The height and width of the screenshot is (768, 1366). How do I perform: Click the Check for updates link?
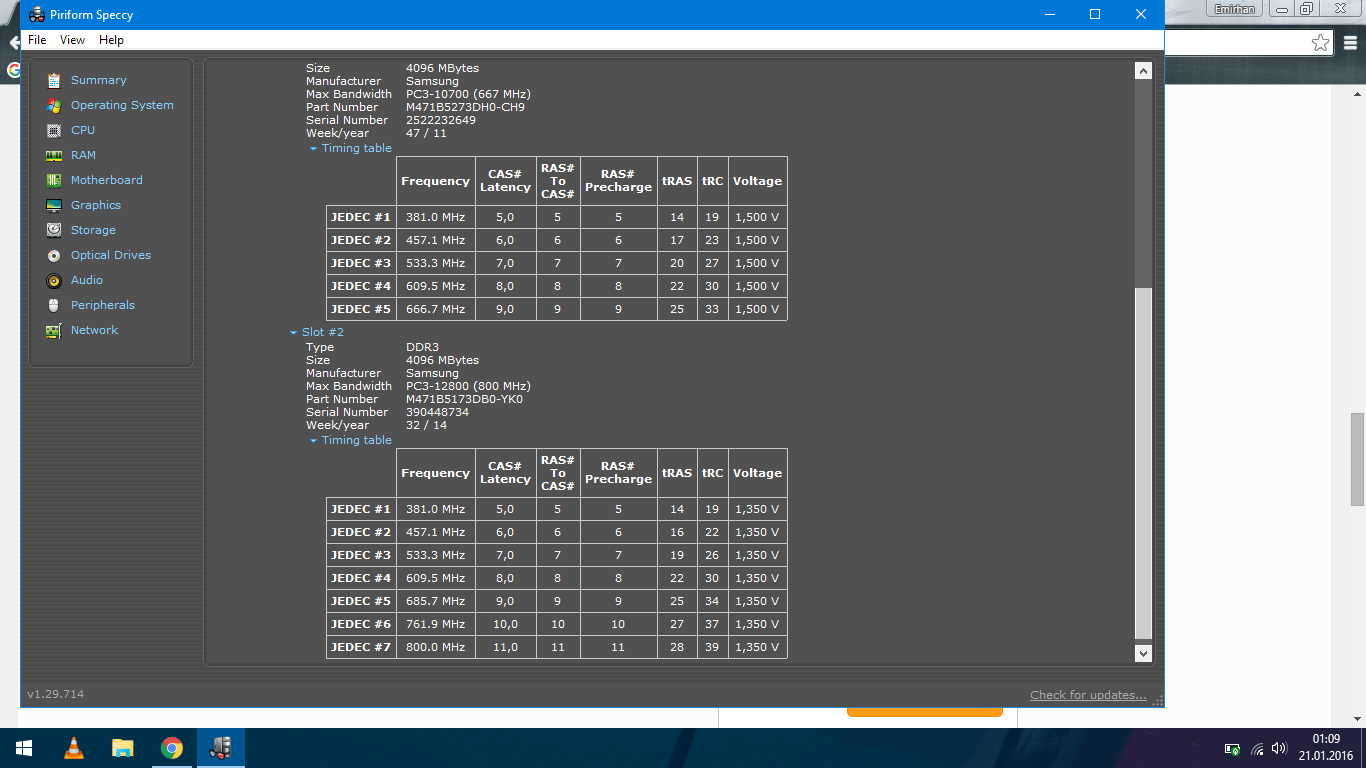1088,695
